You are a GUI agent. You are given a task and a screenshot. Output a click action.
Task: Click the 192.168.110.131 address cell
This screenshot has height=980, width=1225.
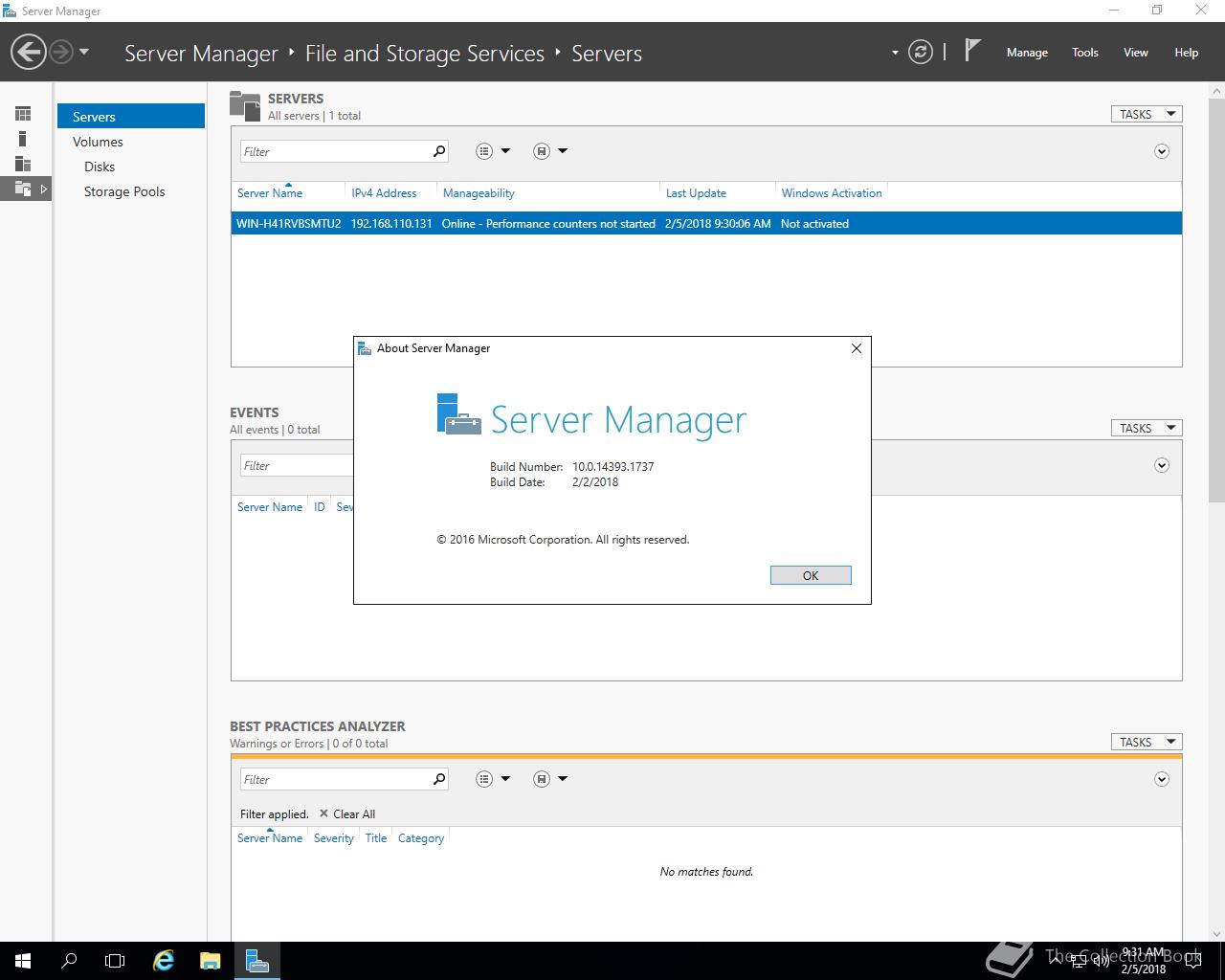[x=391, y=223]
